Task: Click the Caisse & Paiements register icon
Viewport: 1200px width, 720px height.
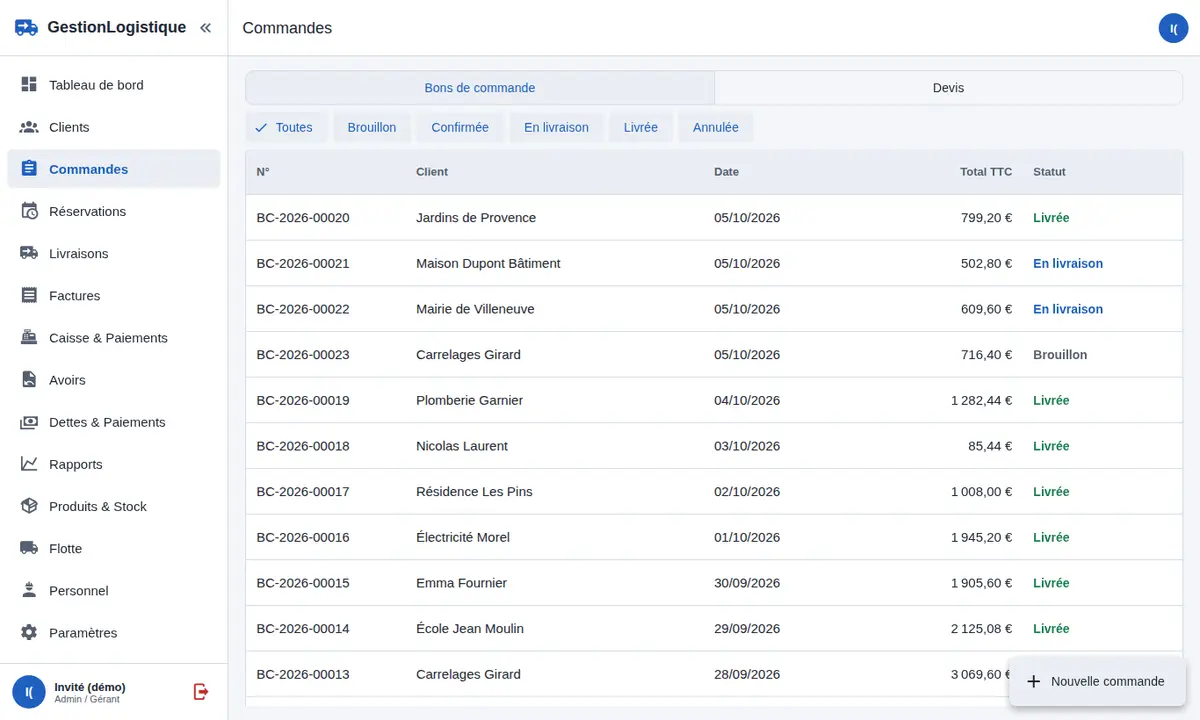Action: pyautogui.click(x=29, y=337)
